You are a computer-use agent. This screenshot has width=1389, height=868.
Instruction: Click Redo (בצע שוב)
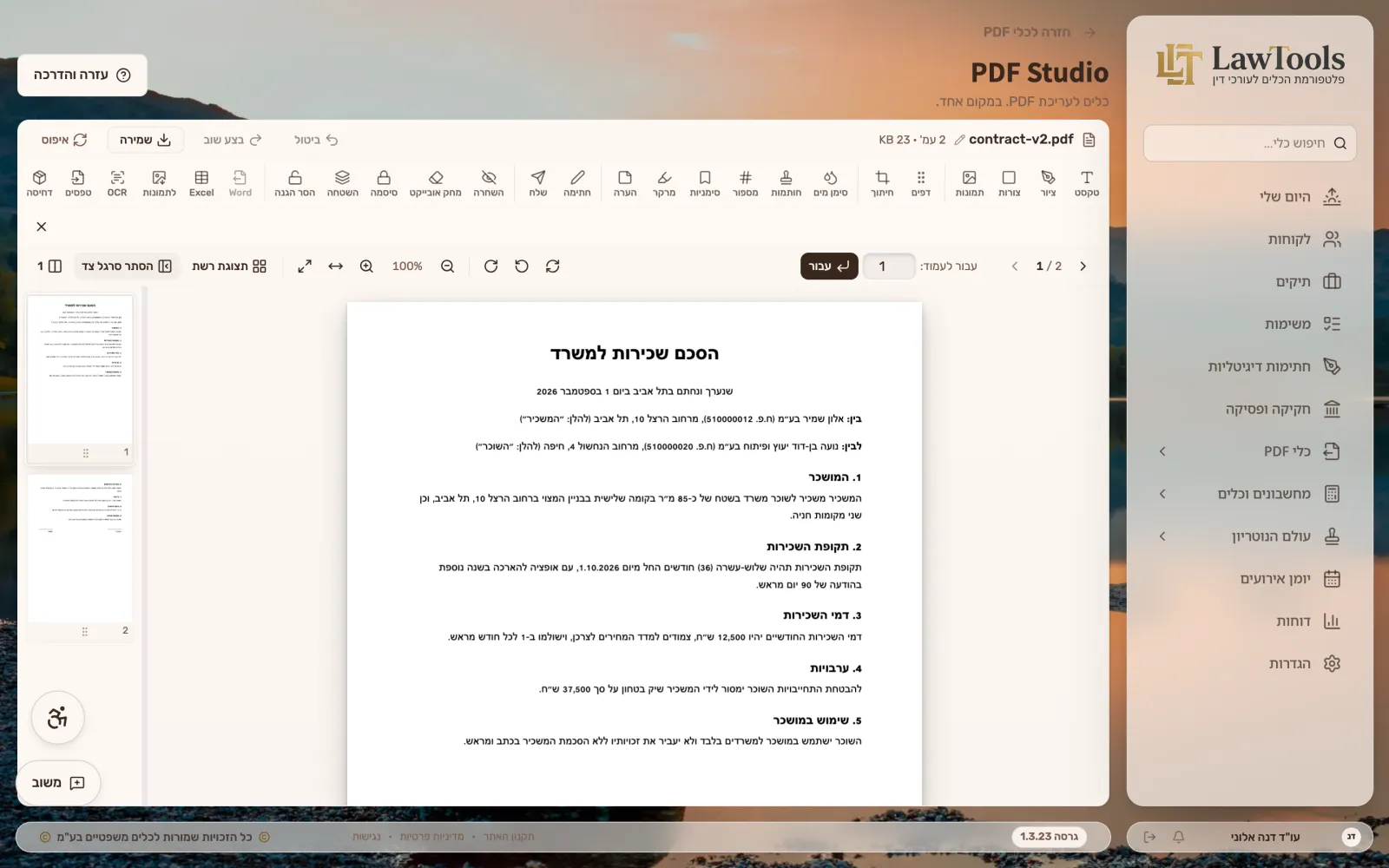tap(232, 140)
